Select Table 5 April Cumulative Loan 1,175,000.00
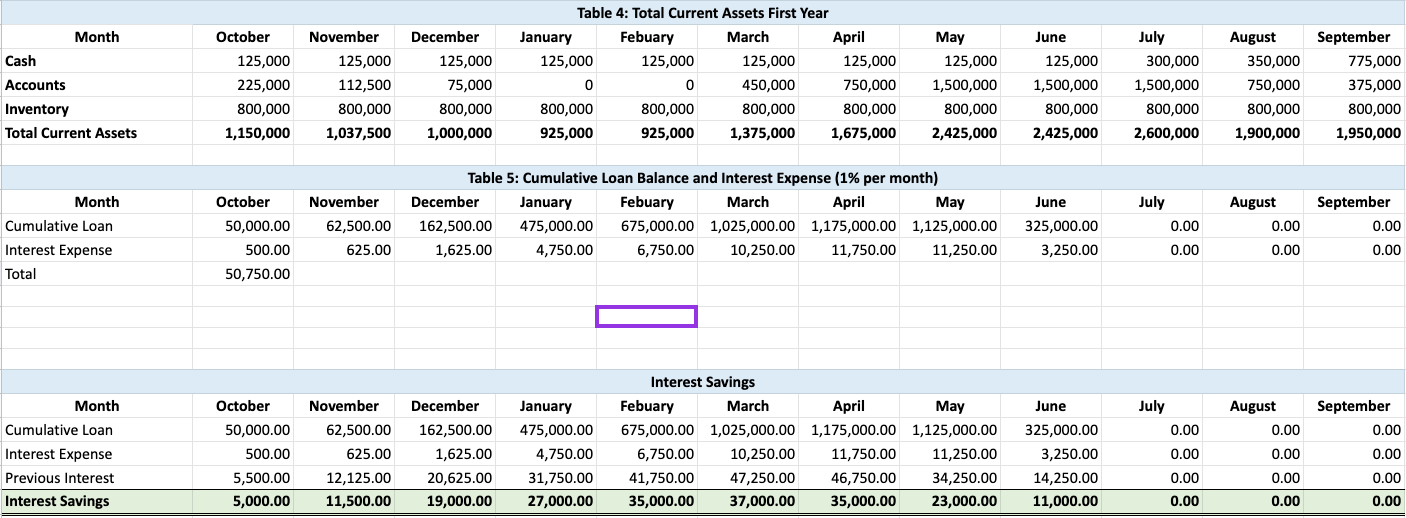Image resolution: width=1406 pixels, height=518 pixels. [853, 226]
